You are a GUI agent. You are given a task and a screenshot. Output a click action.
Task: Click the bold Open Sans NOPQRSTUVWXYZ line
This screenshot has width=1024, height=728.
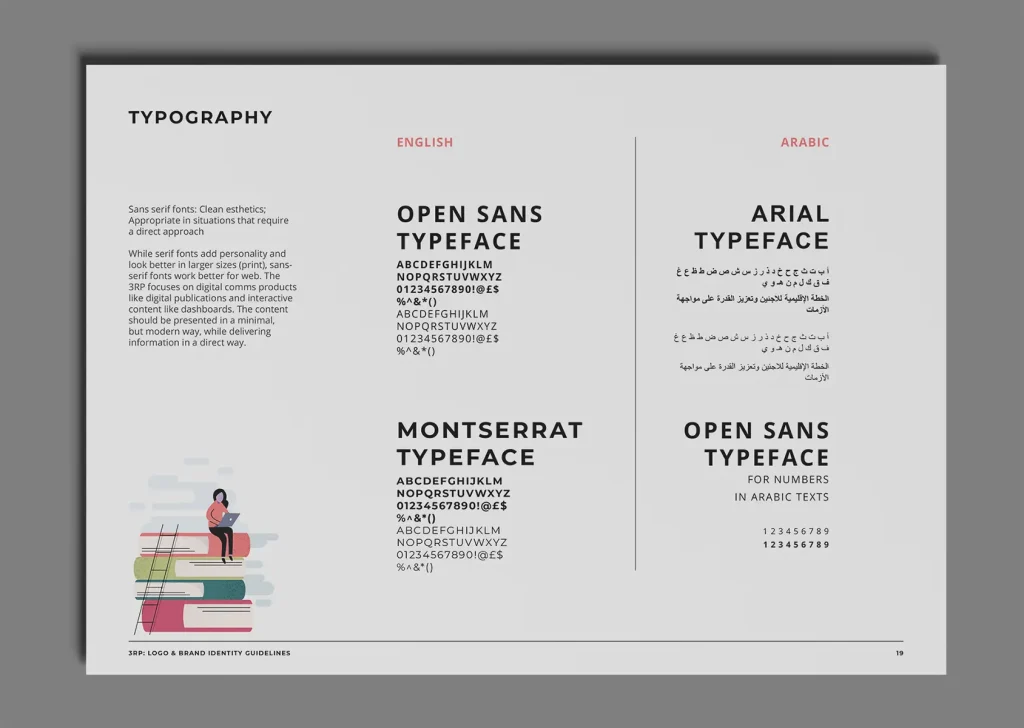[449, 277]
